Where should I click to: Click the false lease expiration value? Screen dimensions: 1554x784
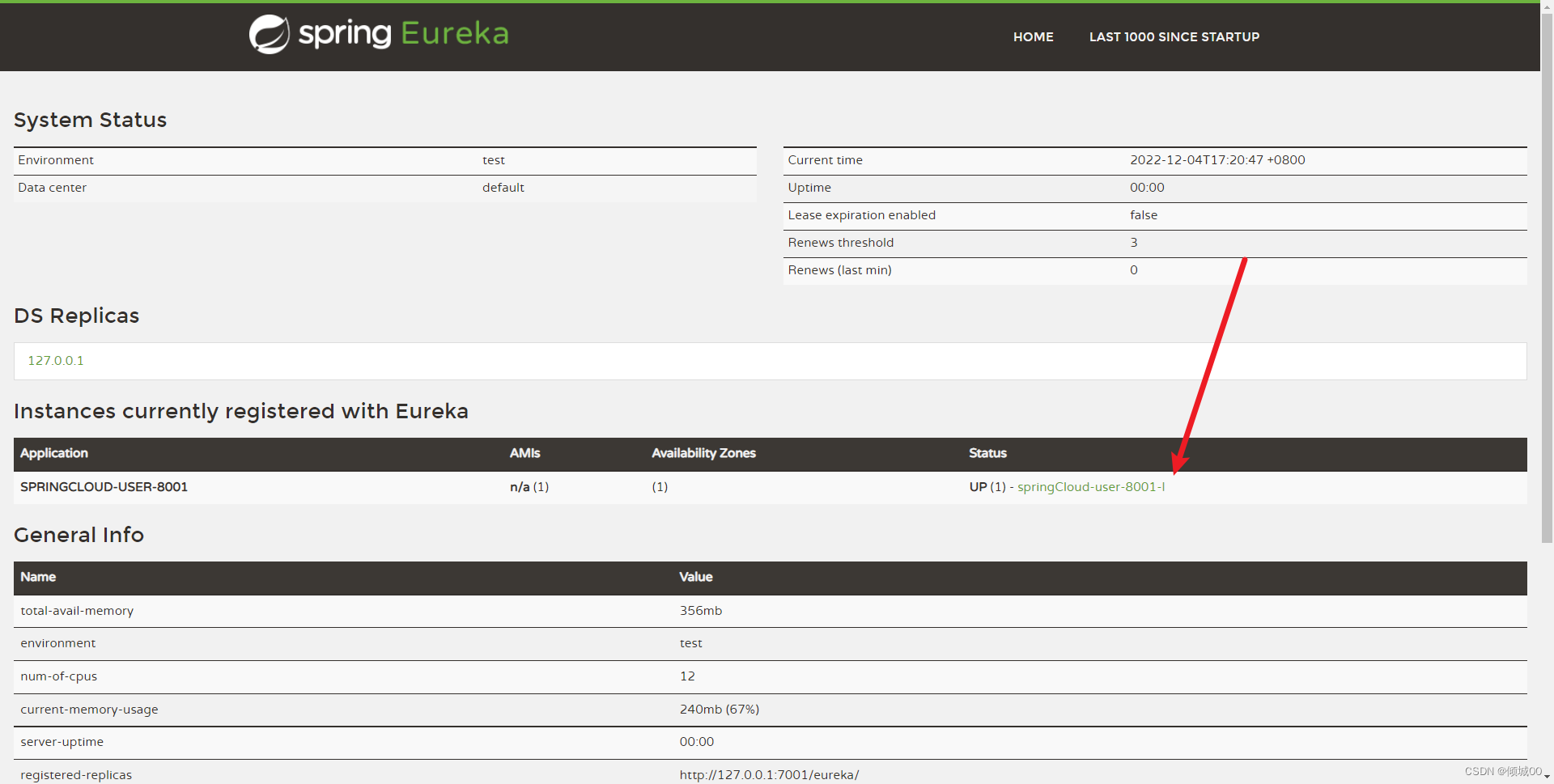pos(1144,215)
